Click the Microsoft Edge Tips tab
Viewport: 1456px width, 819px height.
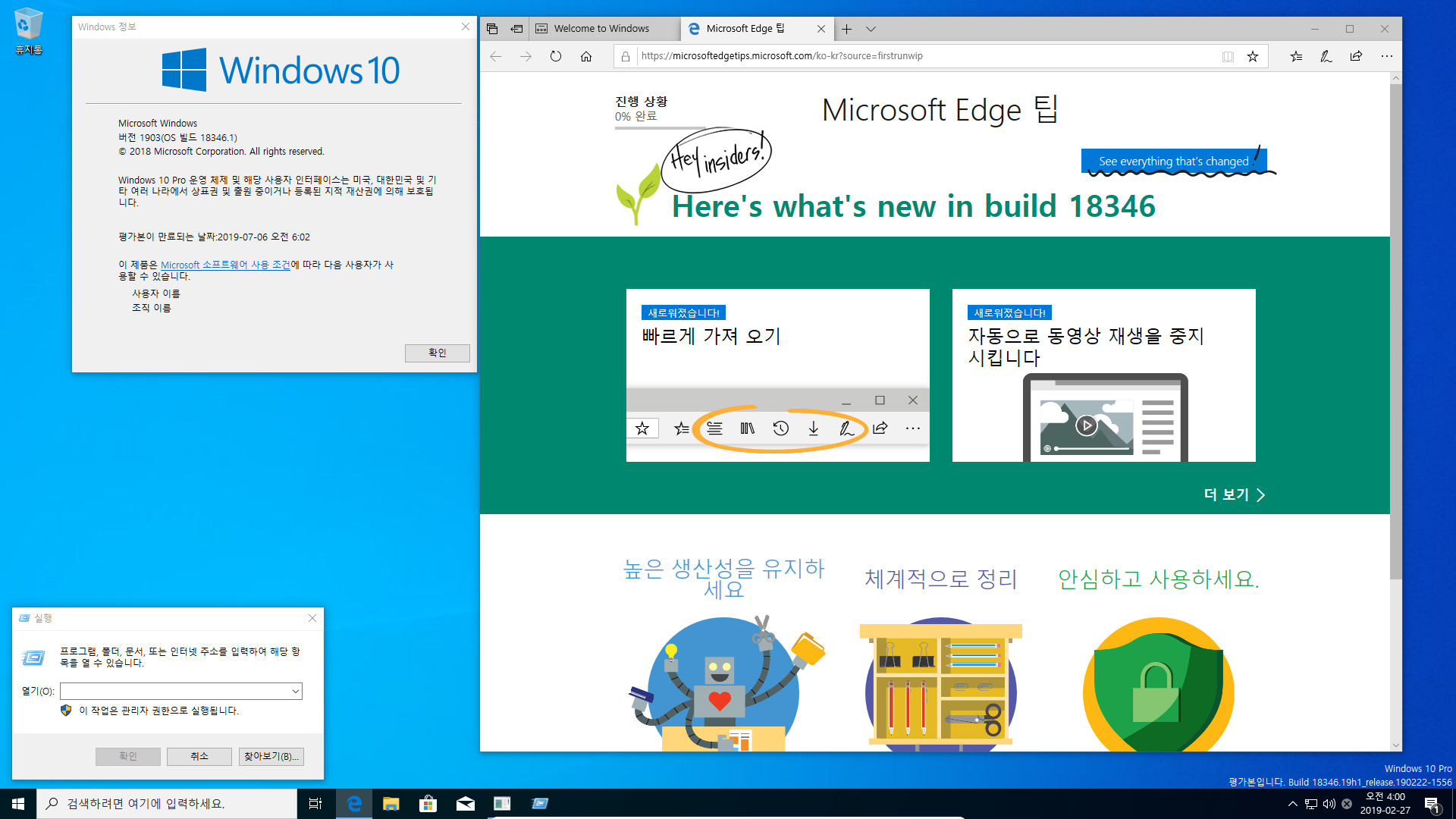[x=755, y=28]
